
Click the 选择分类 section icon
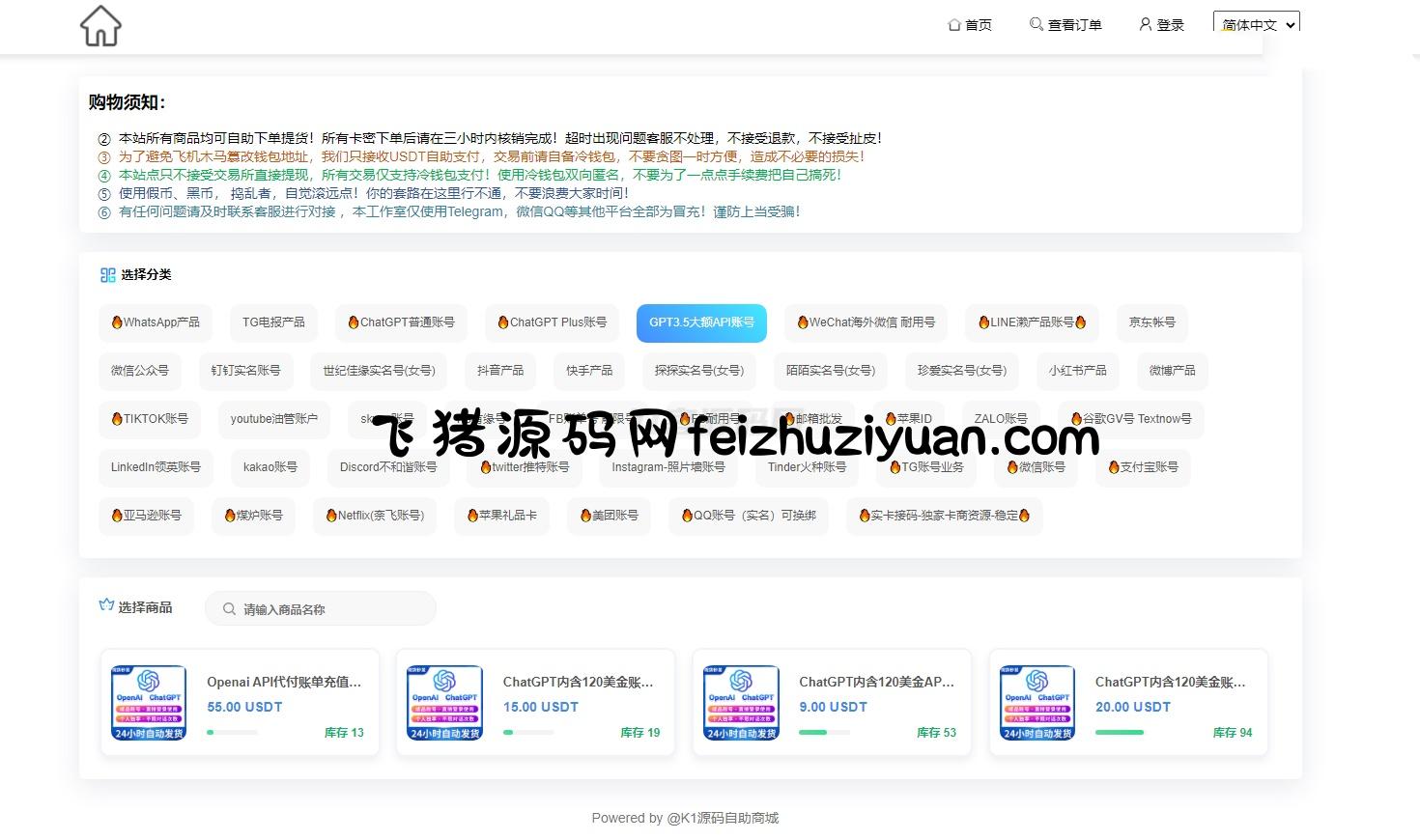coord(107,275)
